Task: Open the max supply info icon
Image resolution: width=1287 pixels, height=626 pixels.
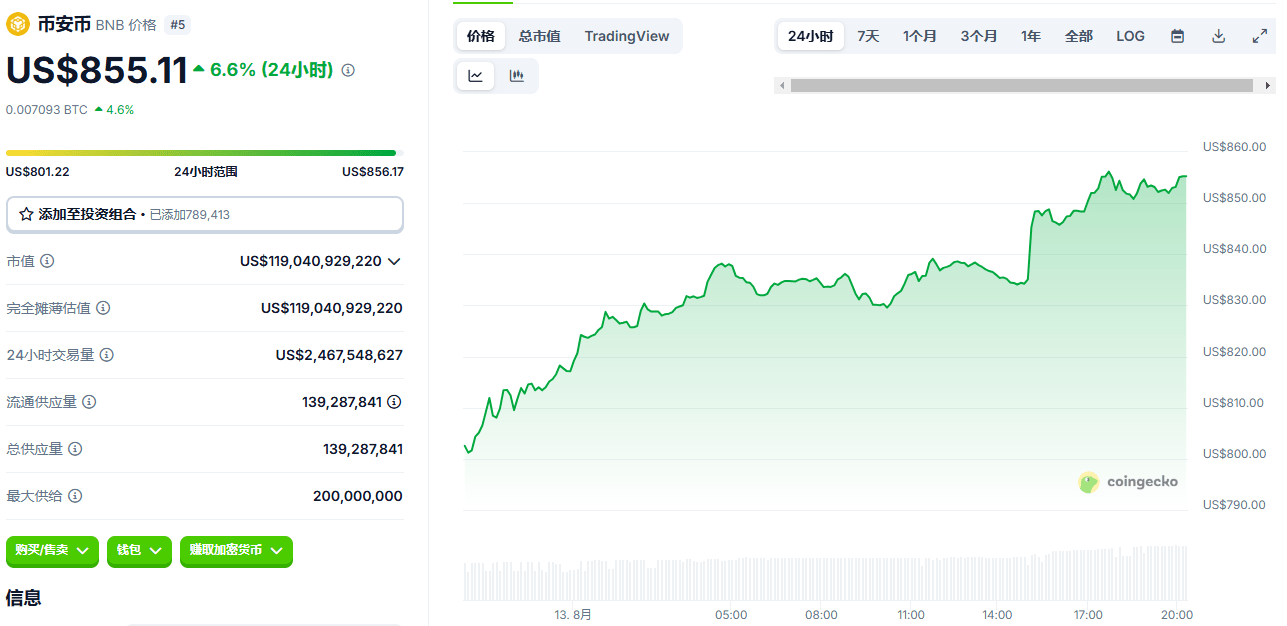Action: pos(75,496)
